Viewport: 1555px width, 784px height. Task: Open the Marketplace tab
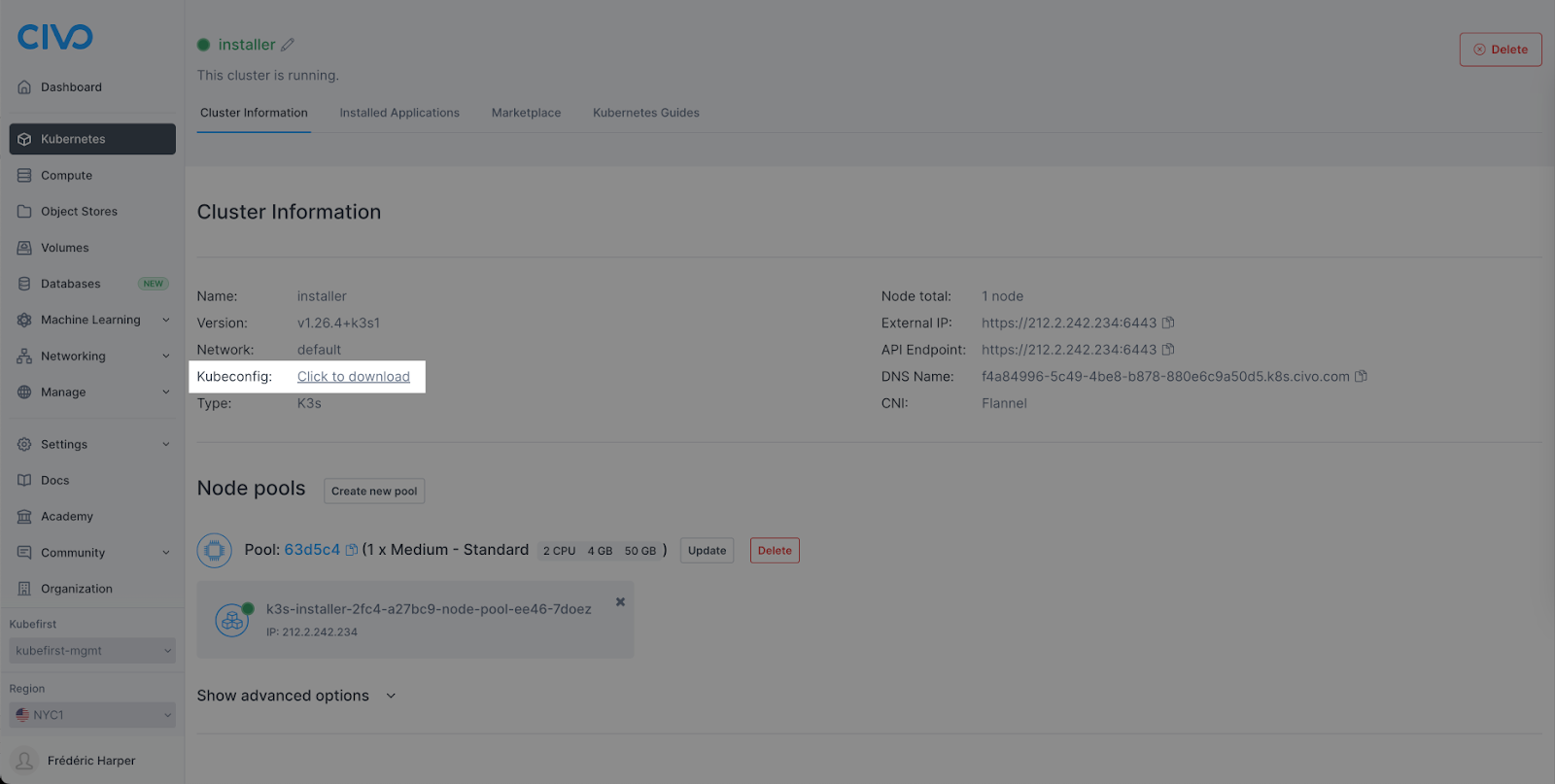(526, 113)
